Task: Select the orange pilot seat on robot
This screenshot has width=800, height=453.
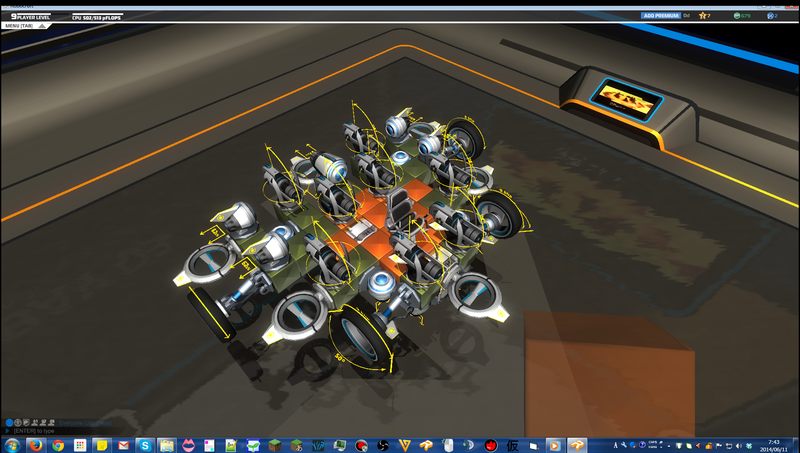Action: 402,209
